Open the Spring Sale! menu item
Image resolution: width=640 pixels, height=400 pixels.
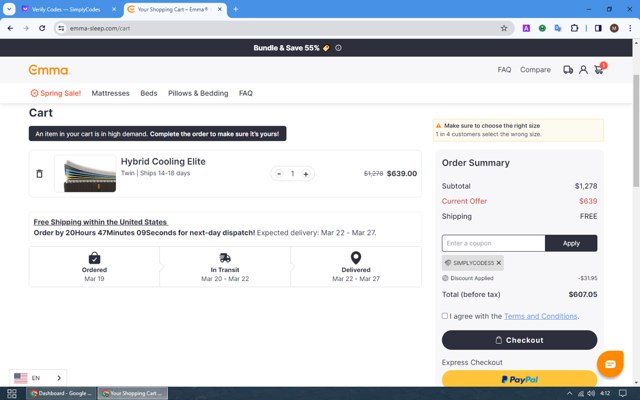[56, 93]
